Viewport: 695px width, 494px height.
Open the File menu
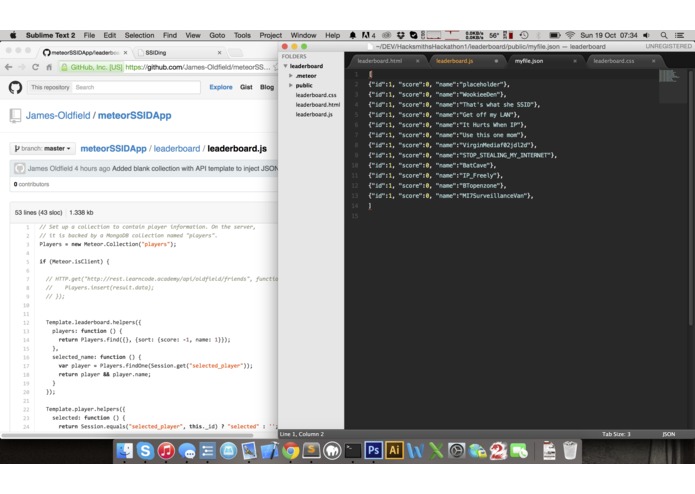pyautogui.click(x=90, y=35)
